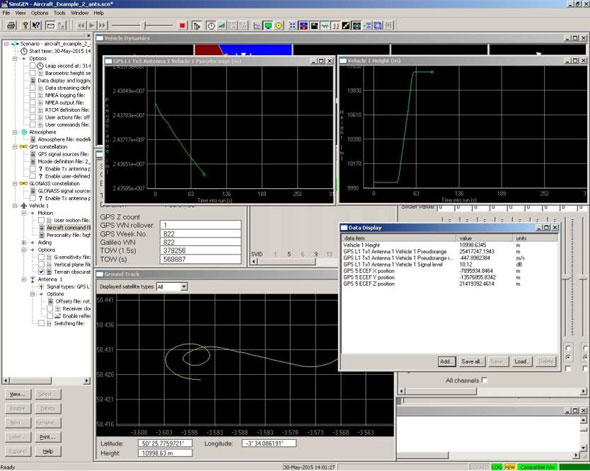Click the Vehicle 1 aircraft icon in tree
The height and width of the screenshot is (471, 590).
tap(24, 206)
